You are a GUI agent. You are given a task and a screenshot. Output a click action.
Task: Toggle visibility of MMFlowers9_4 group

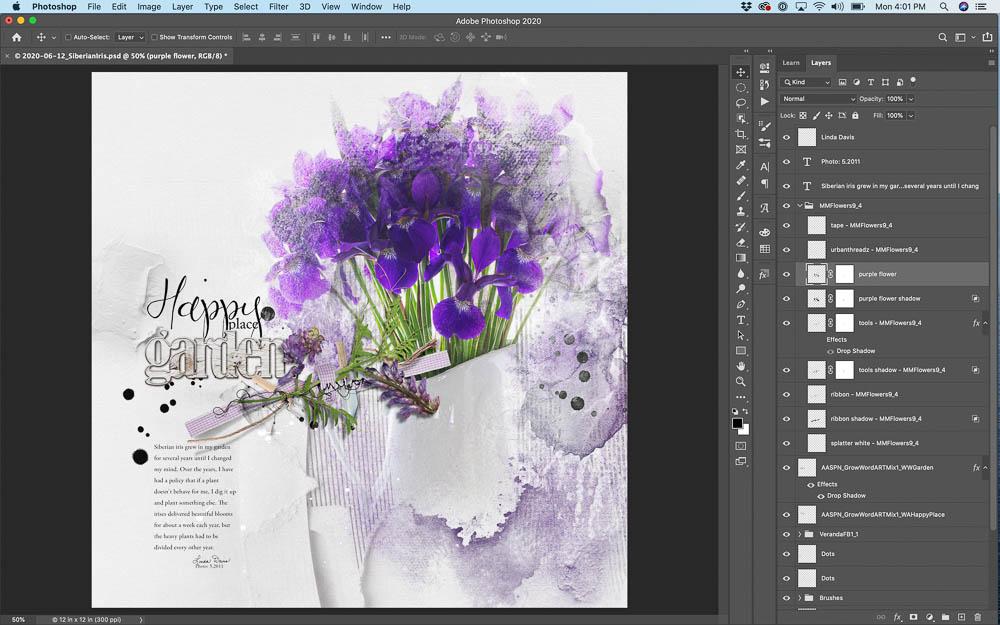[786, 205]
